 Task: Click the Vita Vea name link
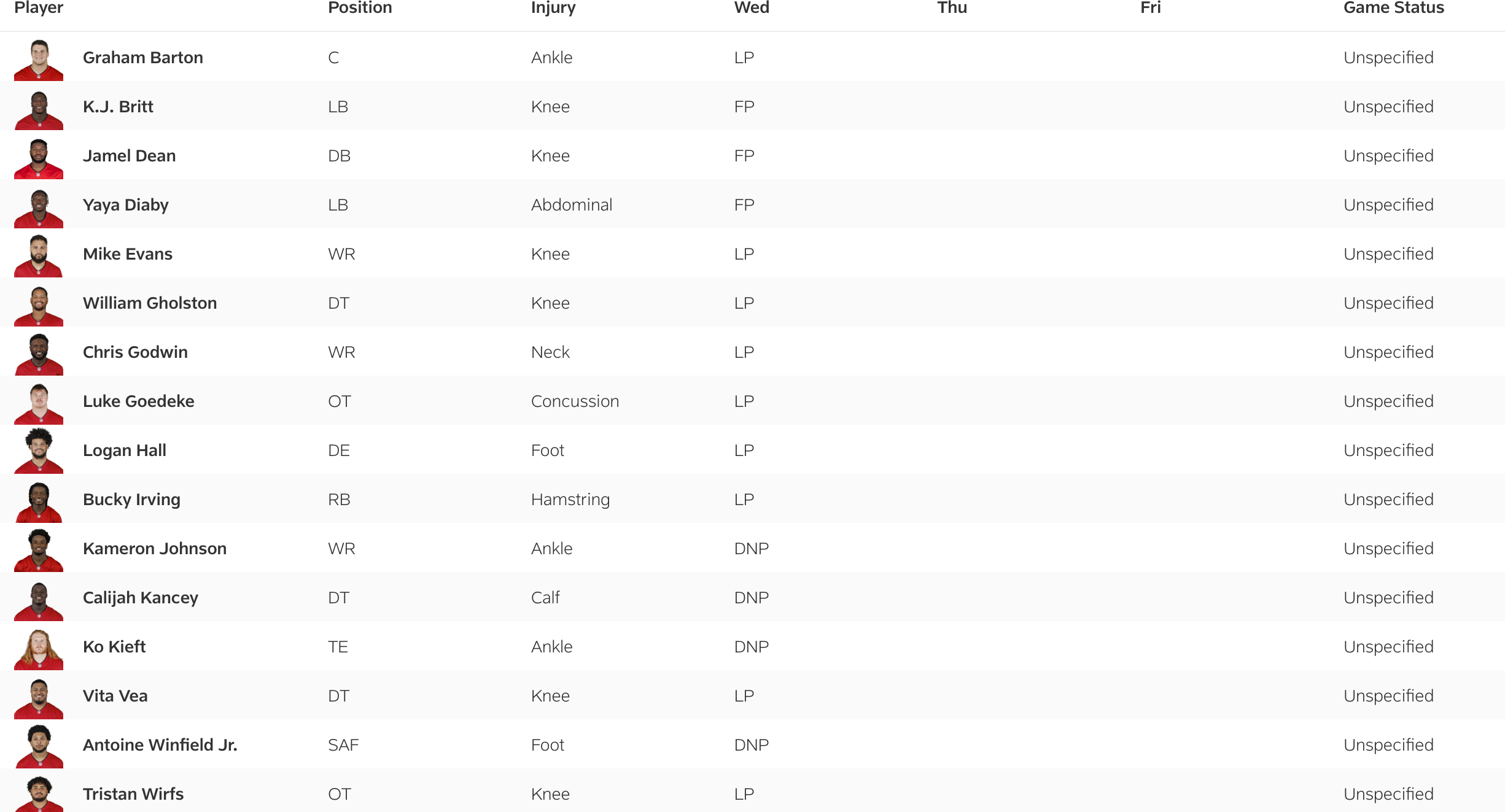coord(115,696)
